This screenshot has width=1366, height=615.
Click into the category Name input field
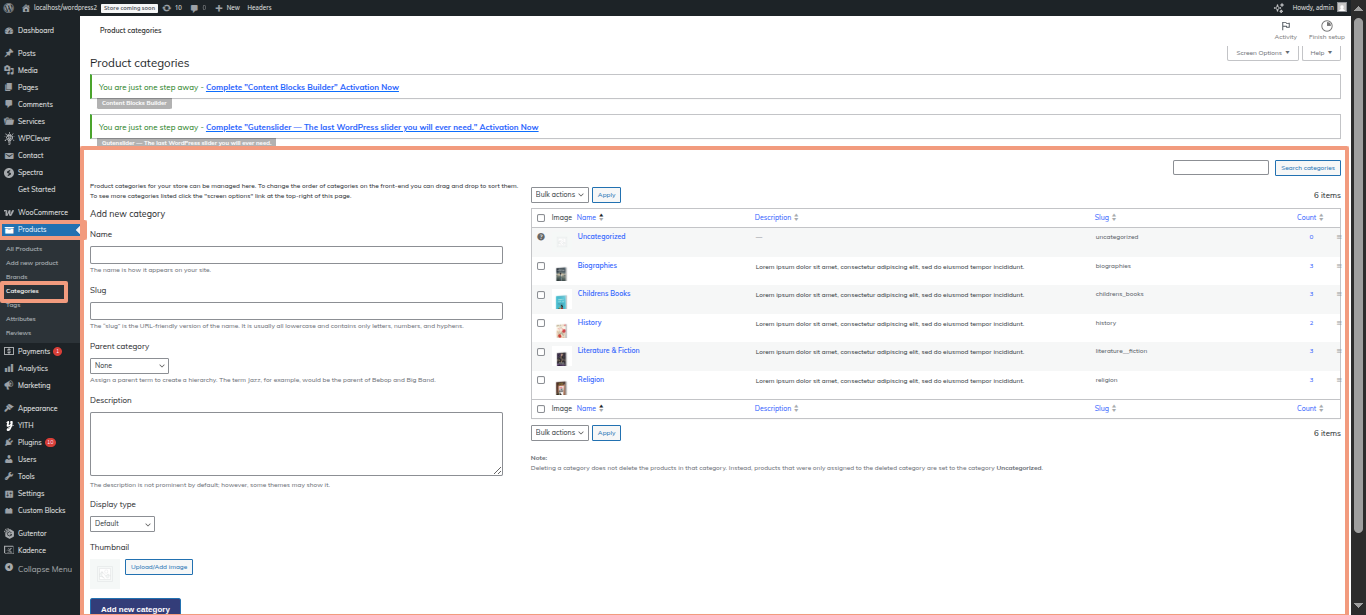[296, 255]
